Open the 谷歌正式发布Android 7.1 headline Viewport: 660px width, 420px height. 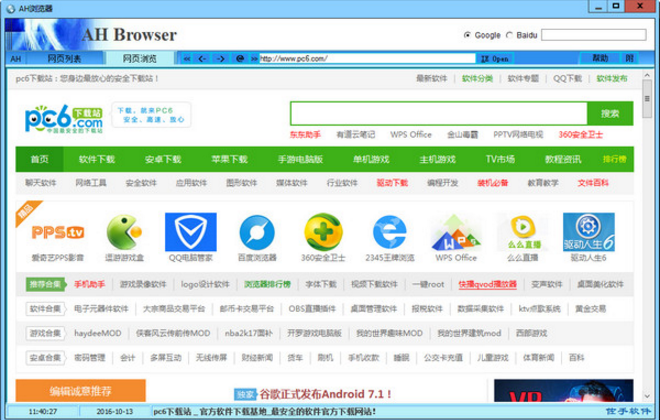point(325,394)
